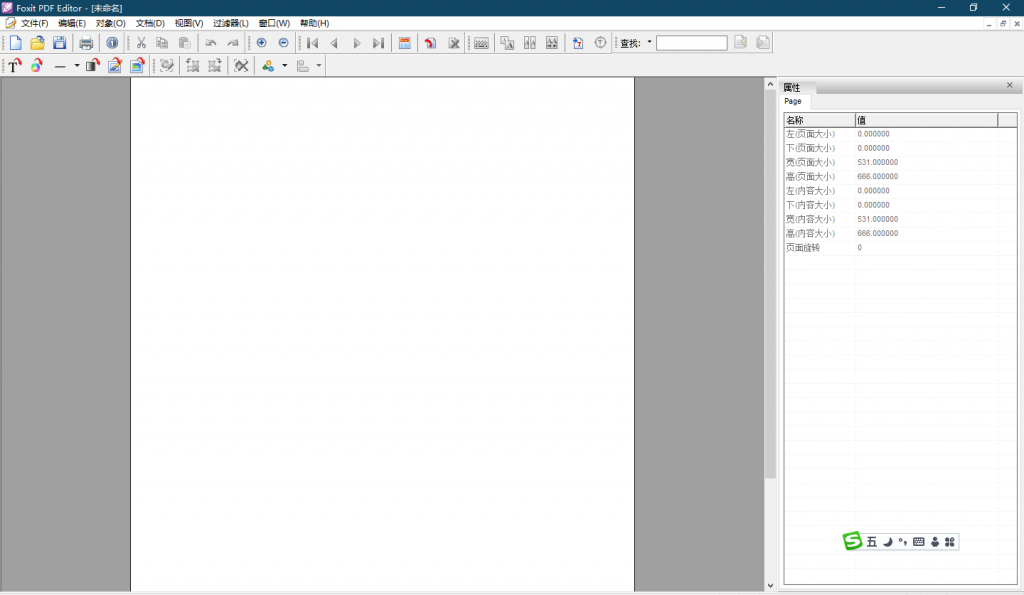Click the scroll down arrow of document
The image size is (1024, 595).
[770, 586]
